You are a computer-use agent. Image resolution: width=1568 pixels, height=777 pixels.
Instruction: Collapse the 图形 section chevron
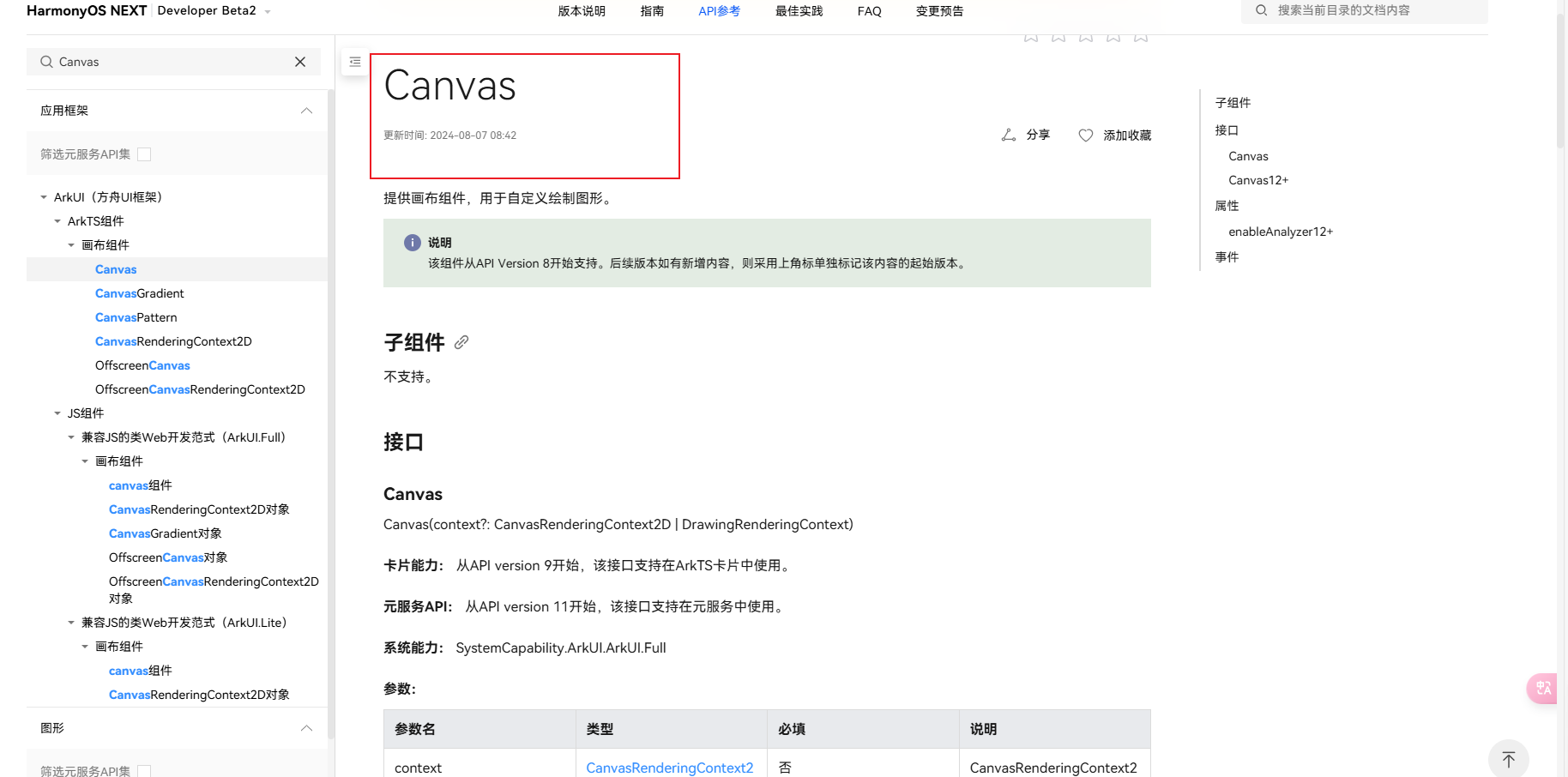point(306,728)
